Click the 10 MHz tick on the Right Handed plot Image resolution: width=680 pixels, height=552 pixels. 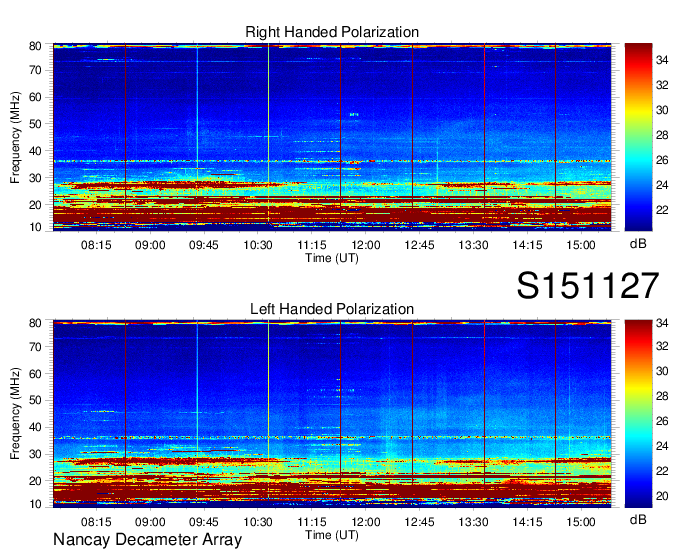[35, 227]
